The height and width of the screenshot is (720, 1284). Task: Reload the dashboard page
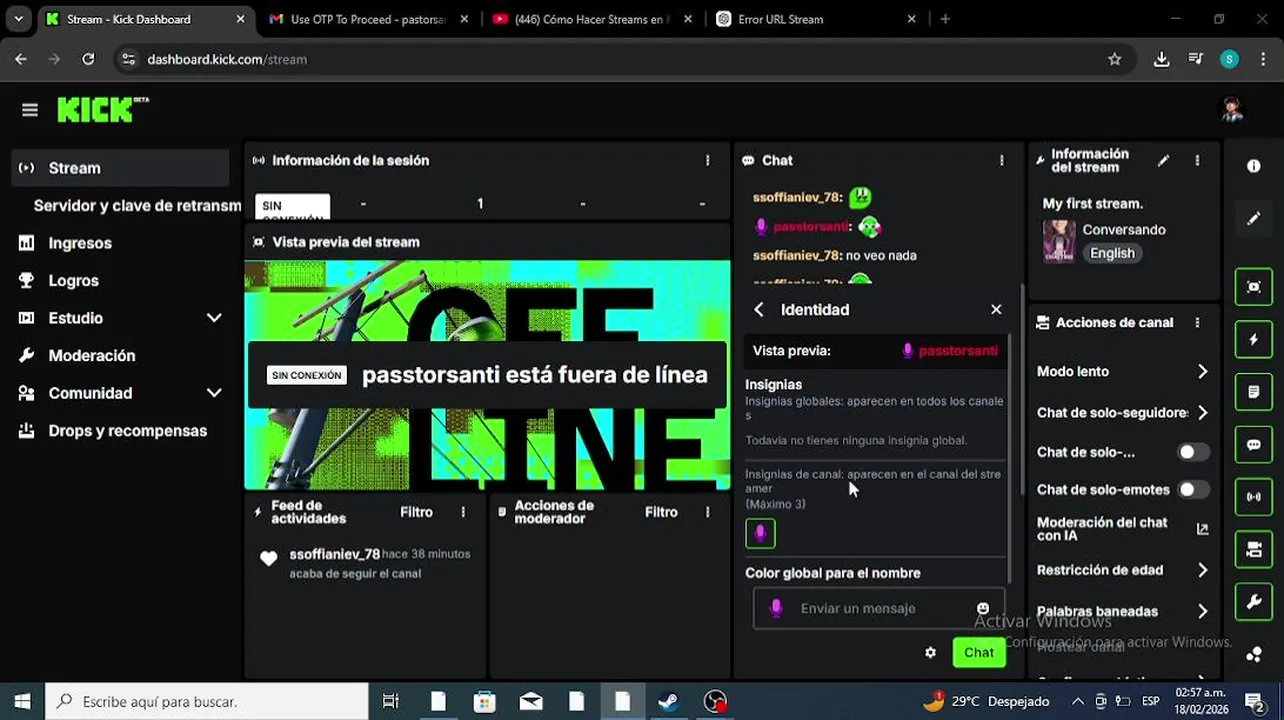pyautogui.click(x=88, y=59)
